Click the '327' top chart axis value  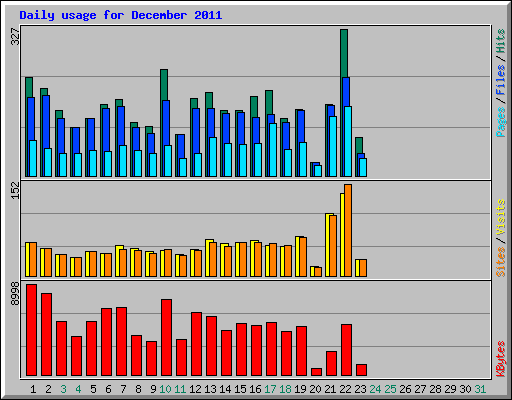(16, 37)
